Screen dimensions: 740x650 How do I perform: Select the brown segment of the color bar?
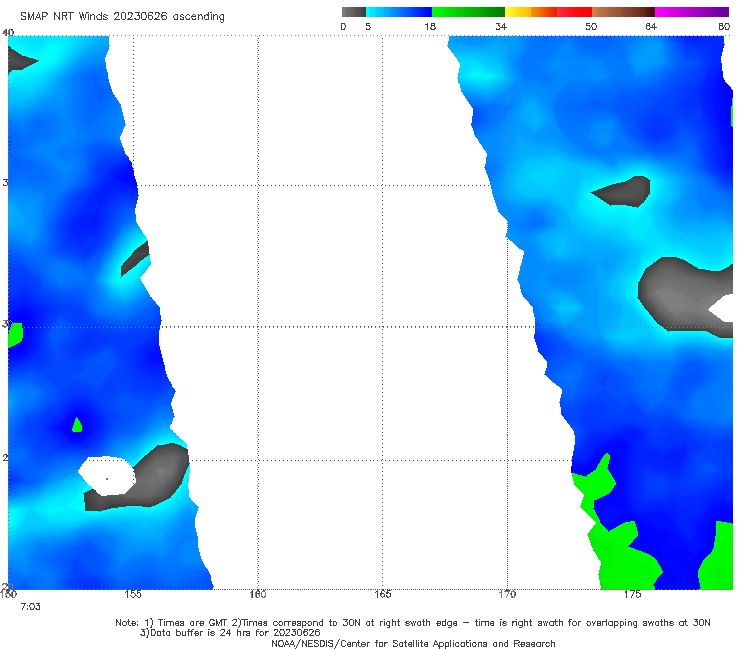tap(623, 12)
